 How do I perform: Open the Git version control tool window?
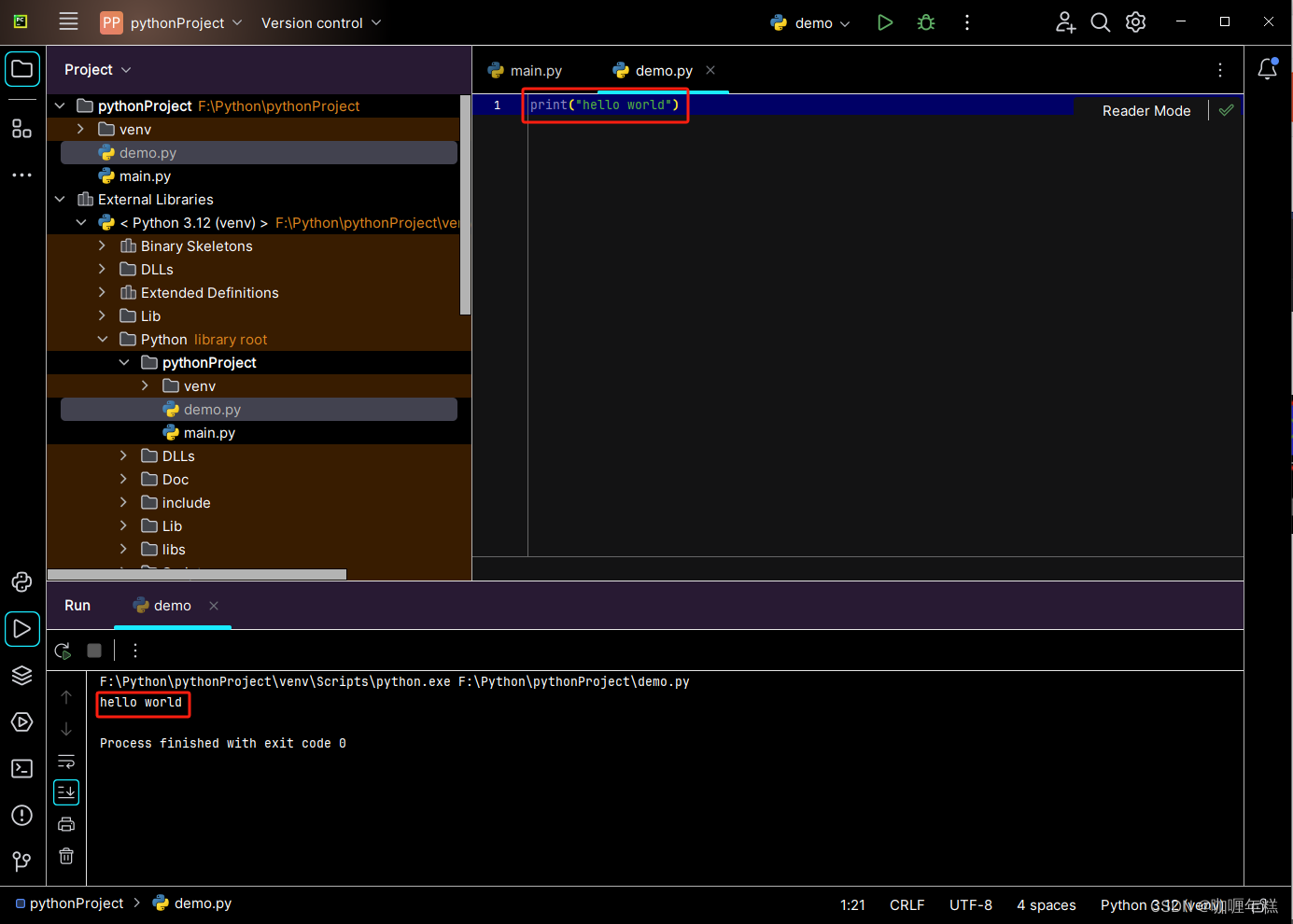(22, 861)
